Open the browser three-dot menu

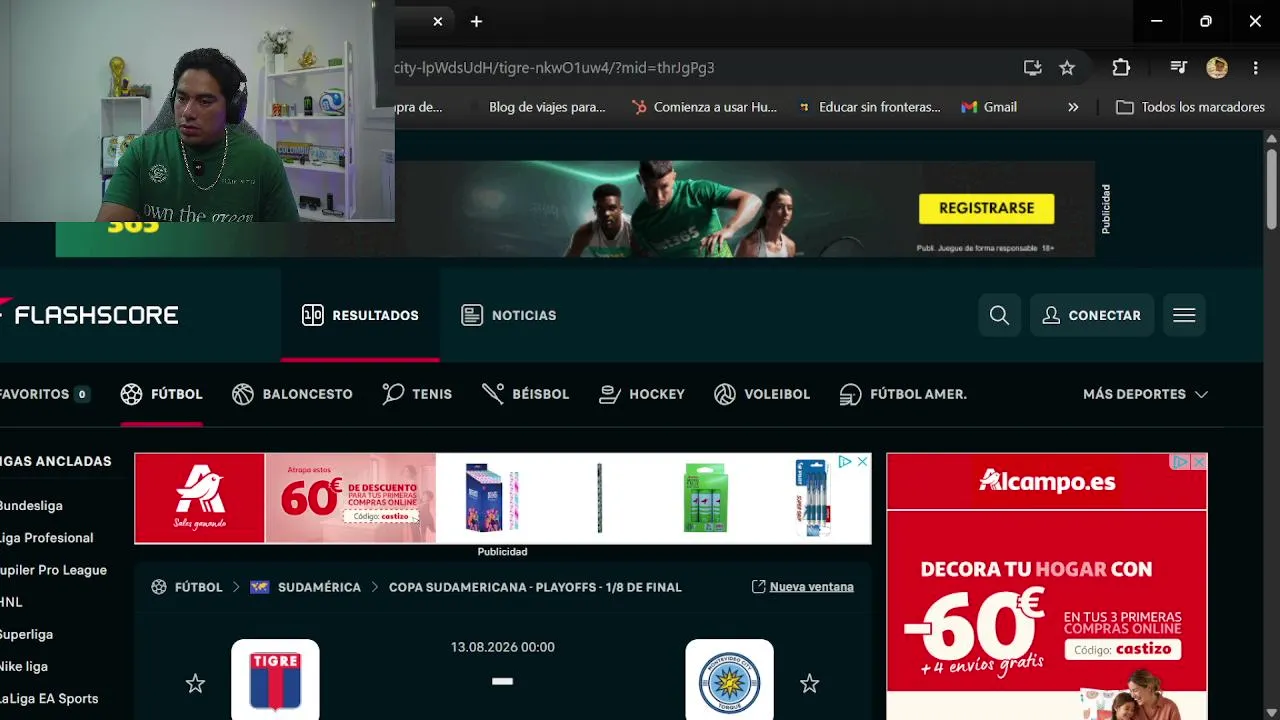pos(1255,68)
